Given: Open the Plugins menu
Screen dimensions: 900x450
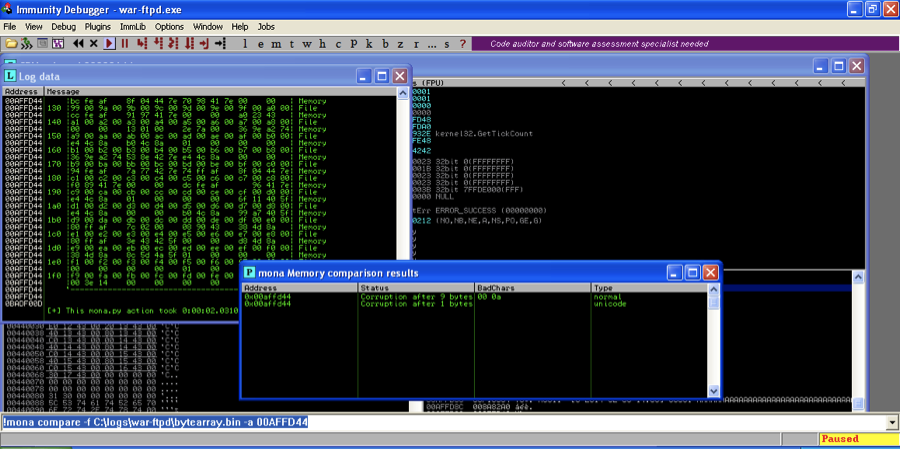Looking at the screenshot, I should coord(98,26).
